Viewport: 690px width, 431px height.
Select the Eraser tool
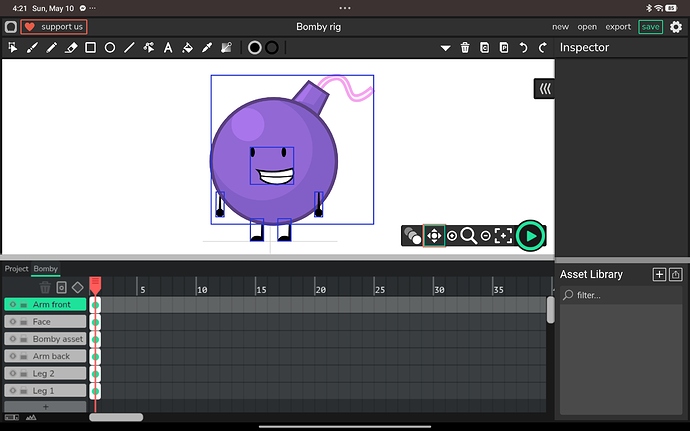(71, 48)
